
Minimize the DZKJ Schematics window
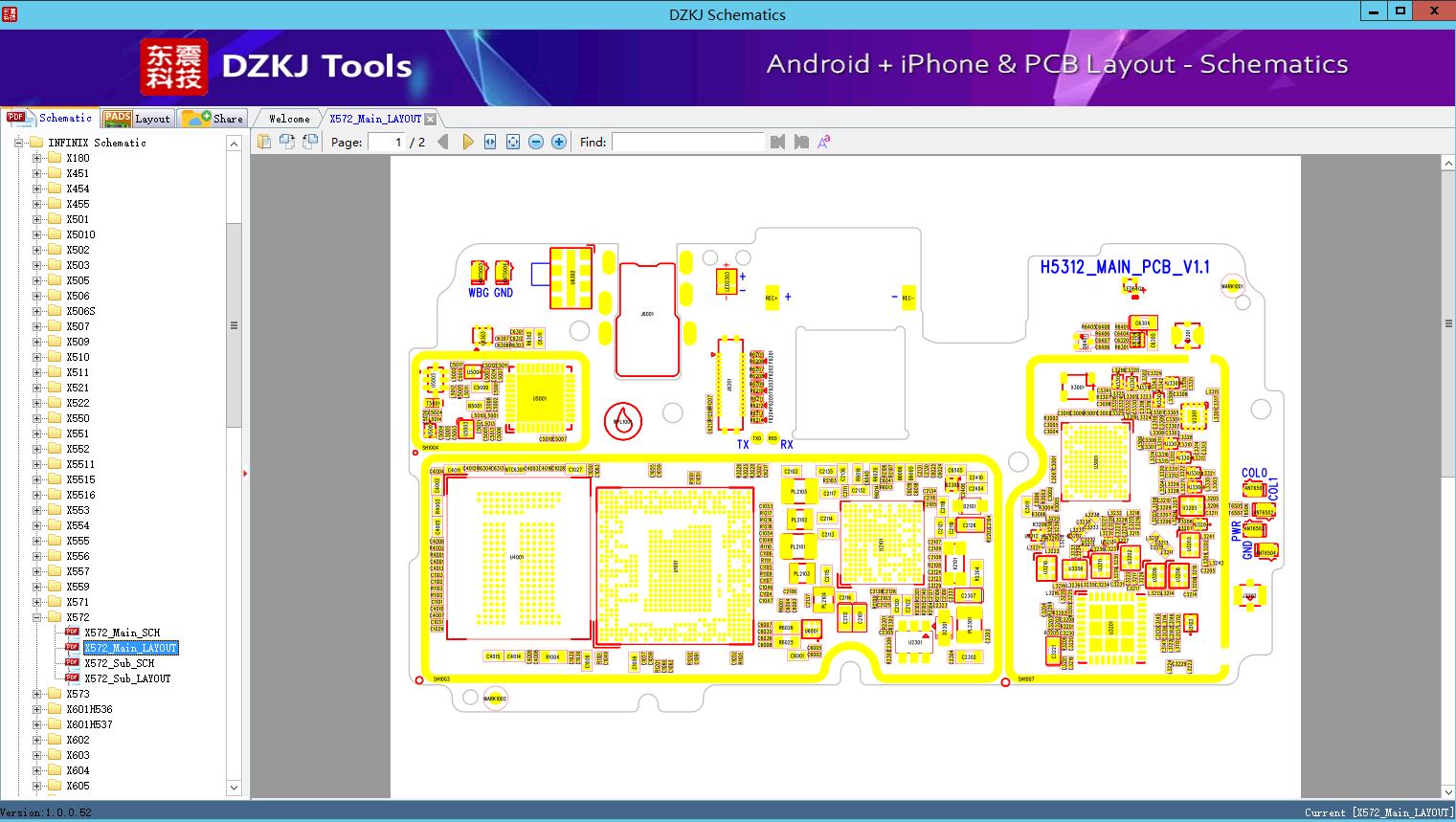click(x=1374, y=11)
